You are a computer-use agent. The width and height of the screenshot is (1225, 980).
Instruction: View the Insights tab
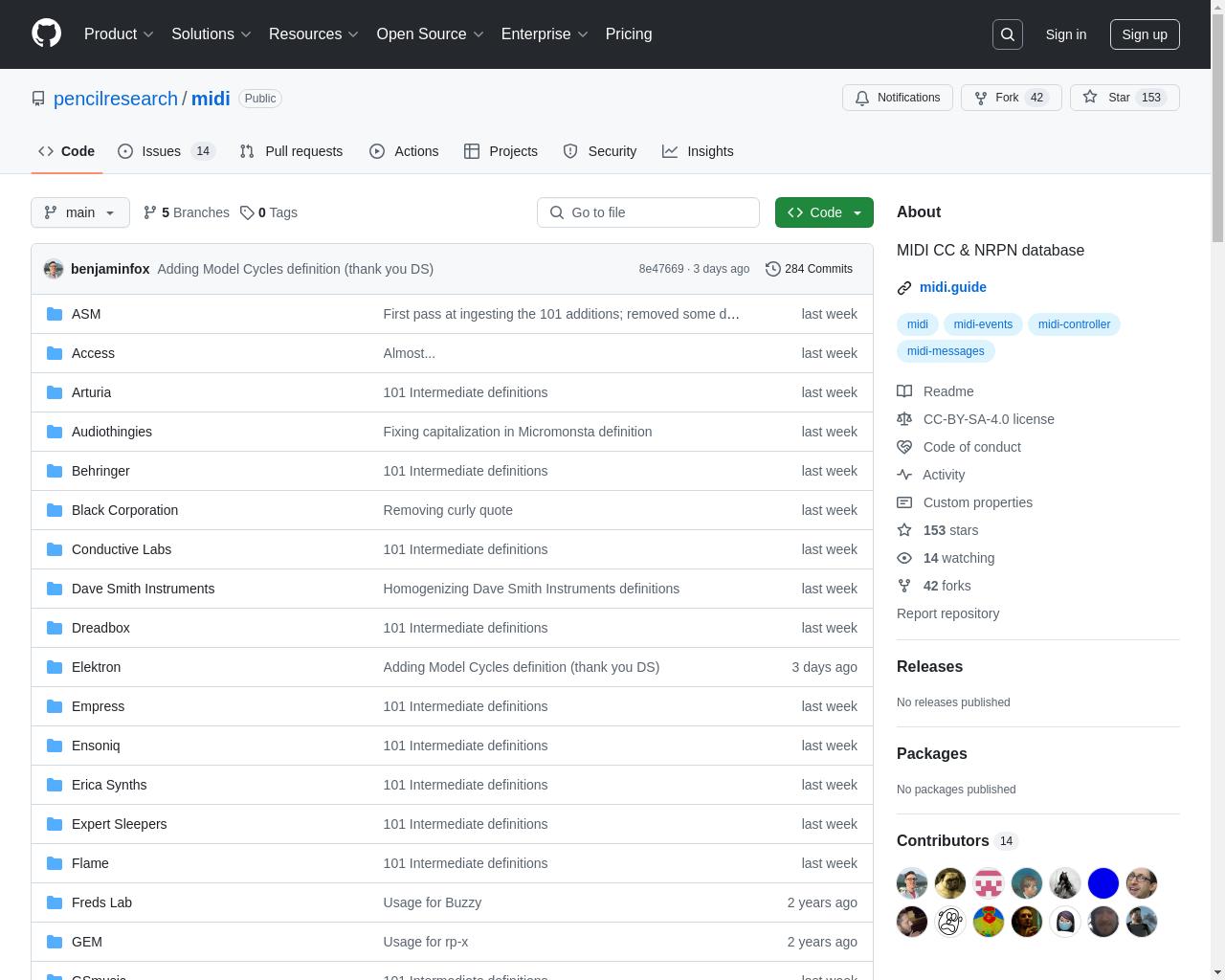coord(698,151)
